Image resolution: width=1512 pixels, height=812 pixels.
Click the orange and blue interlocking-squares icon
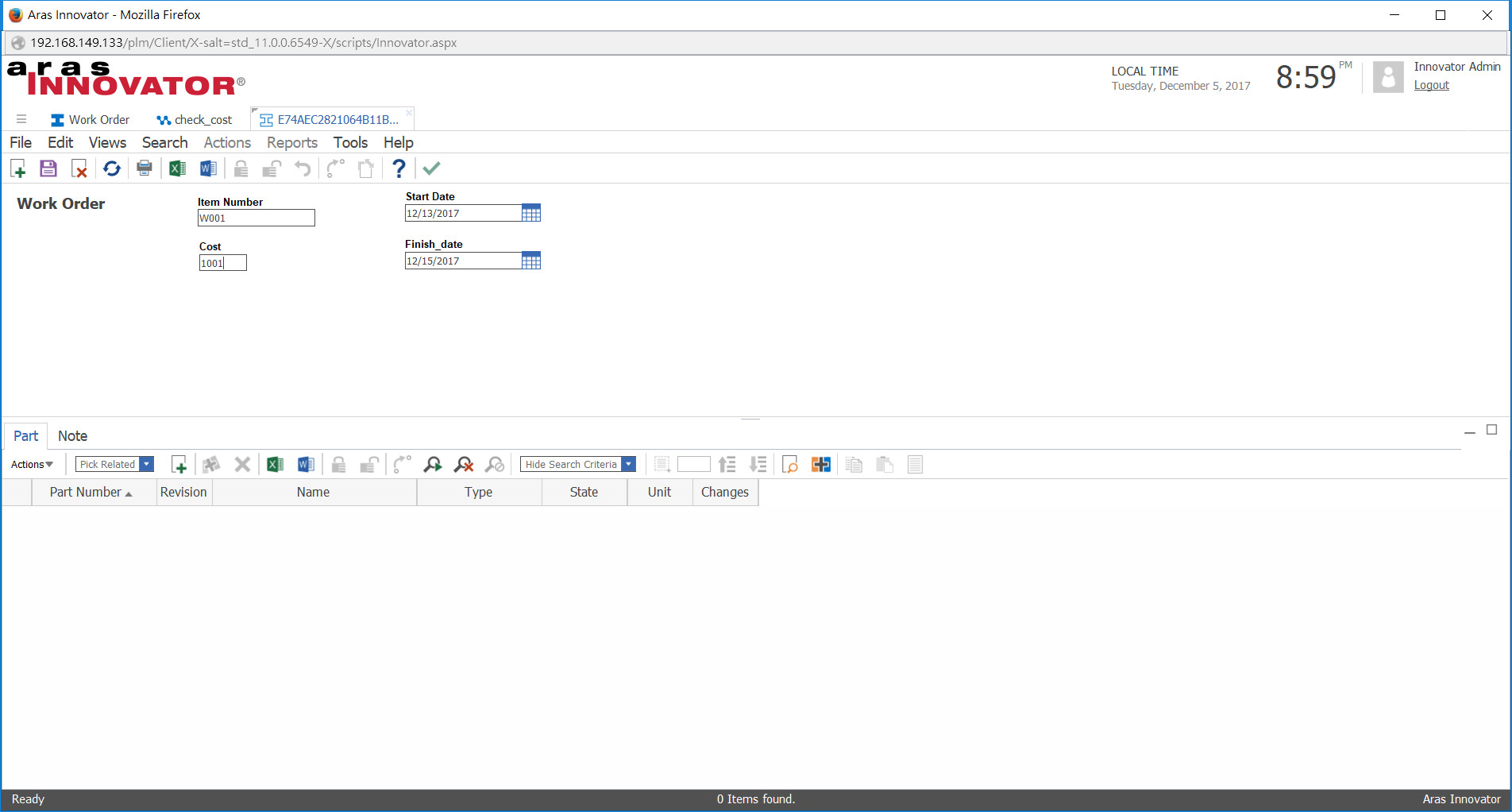(x=821, y=465)
